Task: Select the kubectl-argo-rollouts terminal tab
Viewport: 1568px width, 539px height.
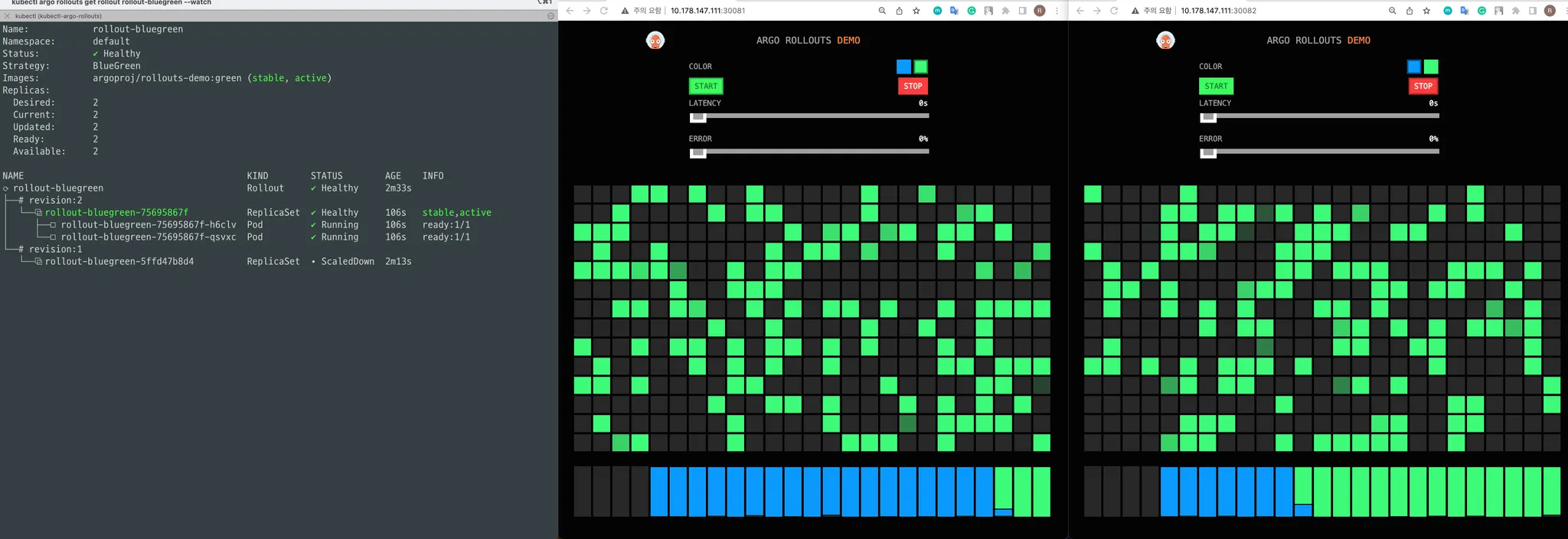Action: (x=57, y=15)
